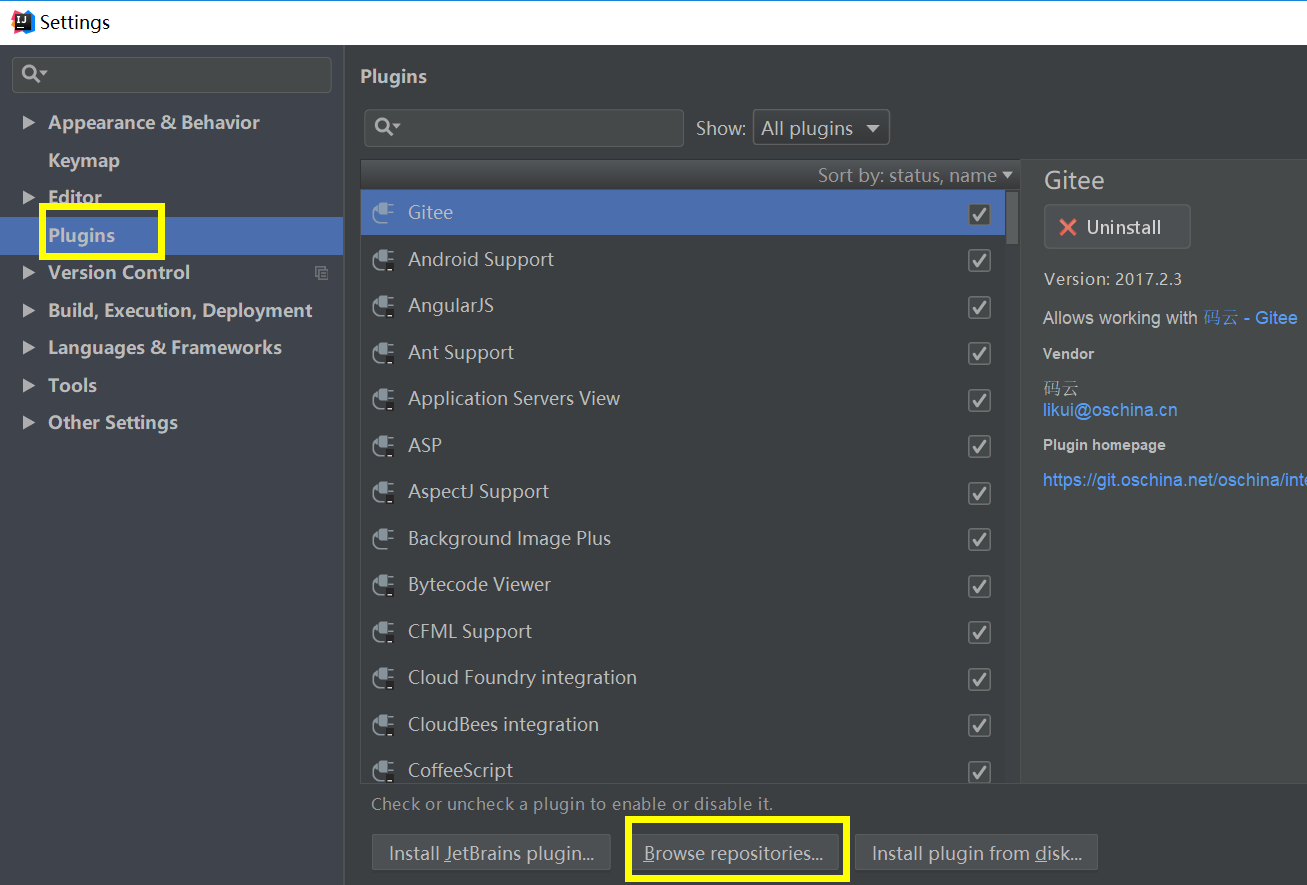
Task: Select the Bytecode Viewer plugin row
Action: [683, 585]
